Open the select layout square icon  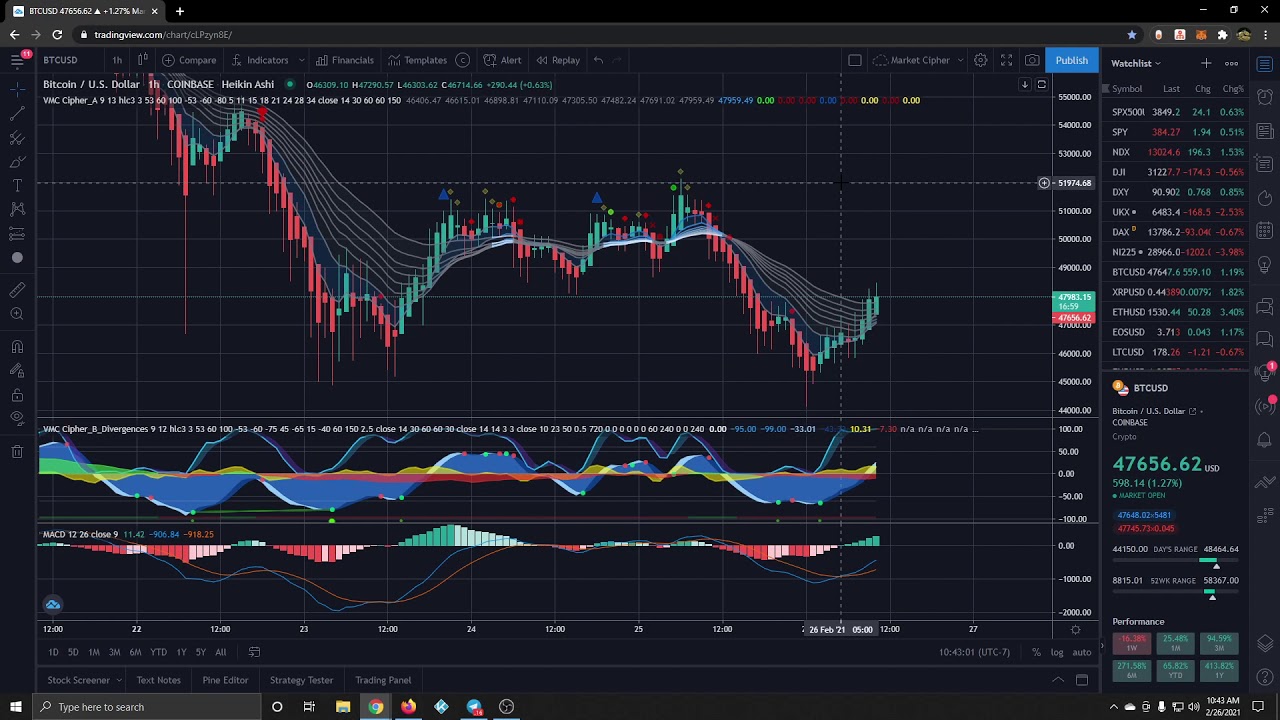pos(855,60)
